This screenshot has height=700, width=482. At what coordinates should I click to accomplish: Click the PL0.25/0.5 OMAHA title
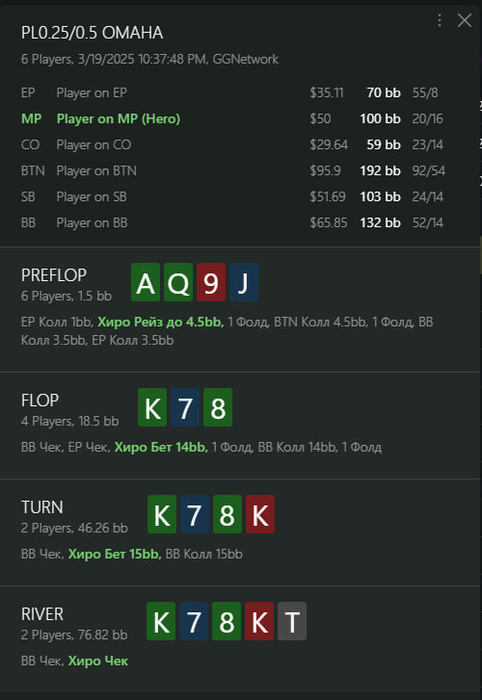click(x=92, y=33)
